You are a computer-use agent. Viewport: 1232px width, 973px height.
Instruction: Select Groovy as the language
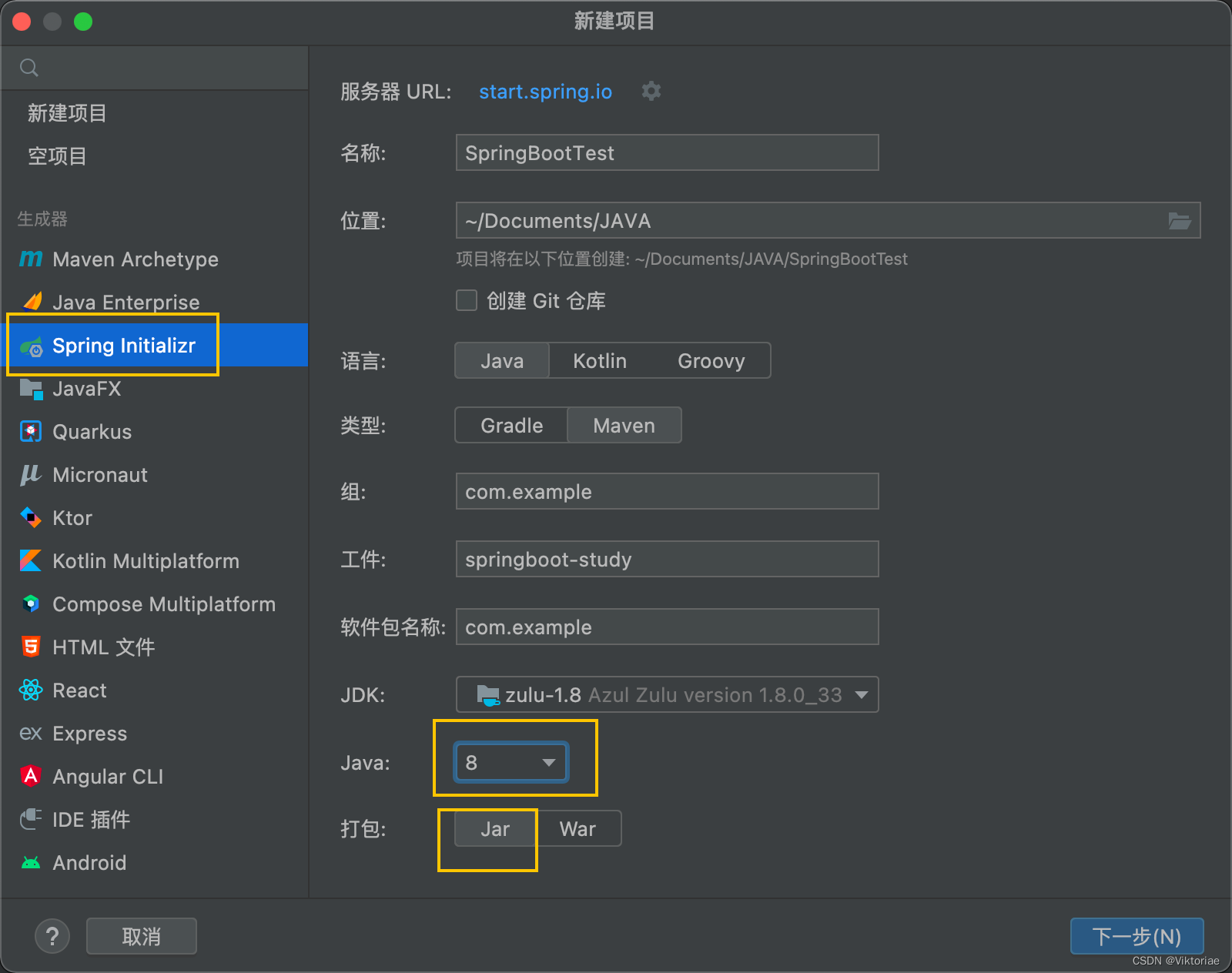711,360
